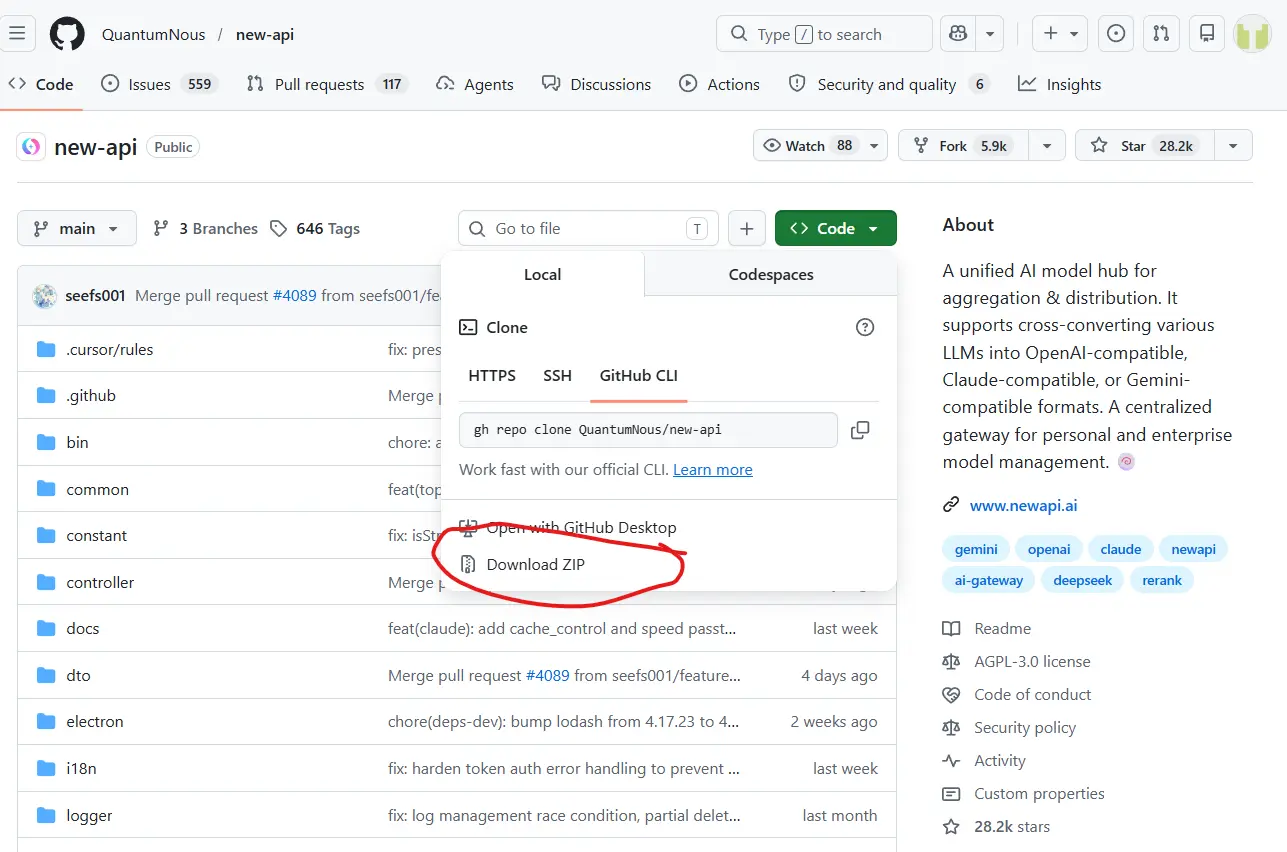
Task: Open the hamburger navigation menu
Action: coord(17,34)
